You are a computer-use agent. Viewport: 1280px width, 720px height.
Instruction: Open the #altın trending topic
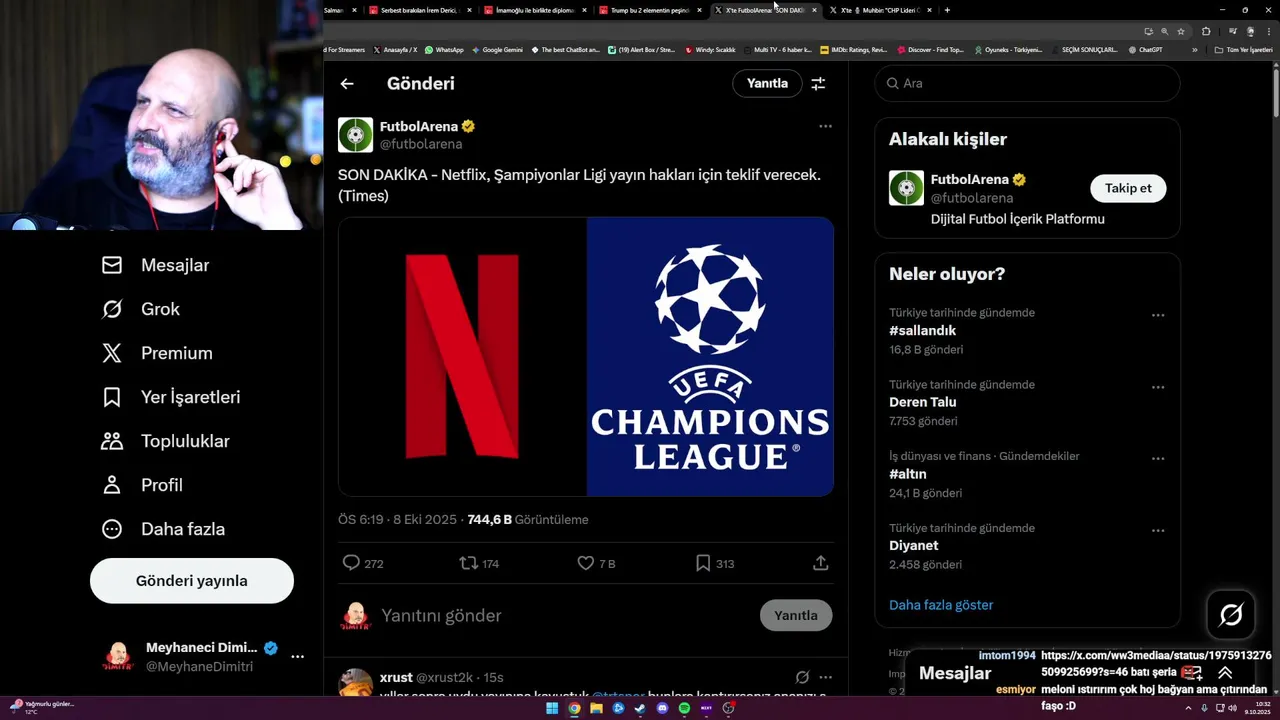pyautogui.click(x=908, y=474)
